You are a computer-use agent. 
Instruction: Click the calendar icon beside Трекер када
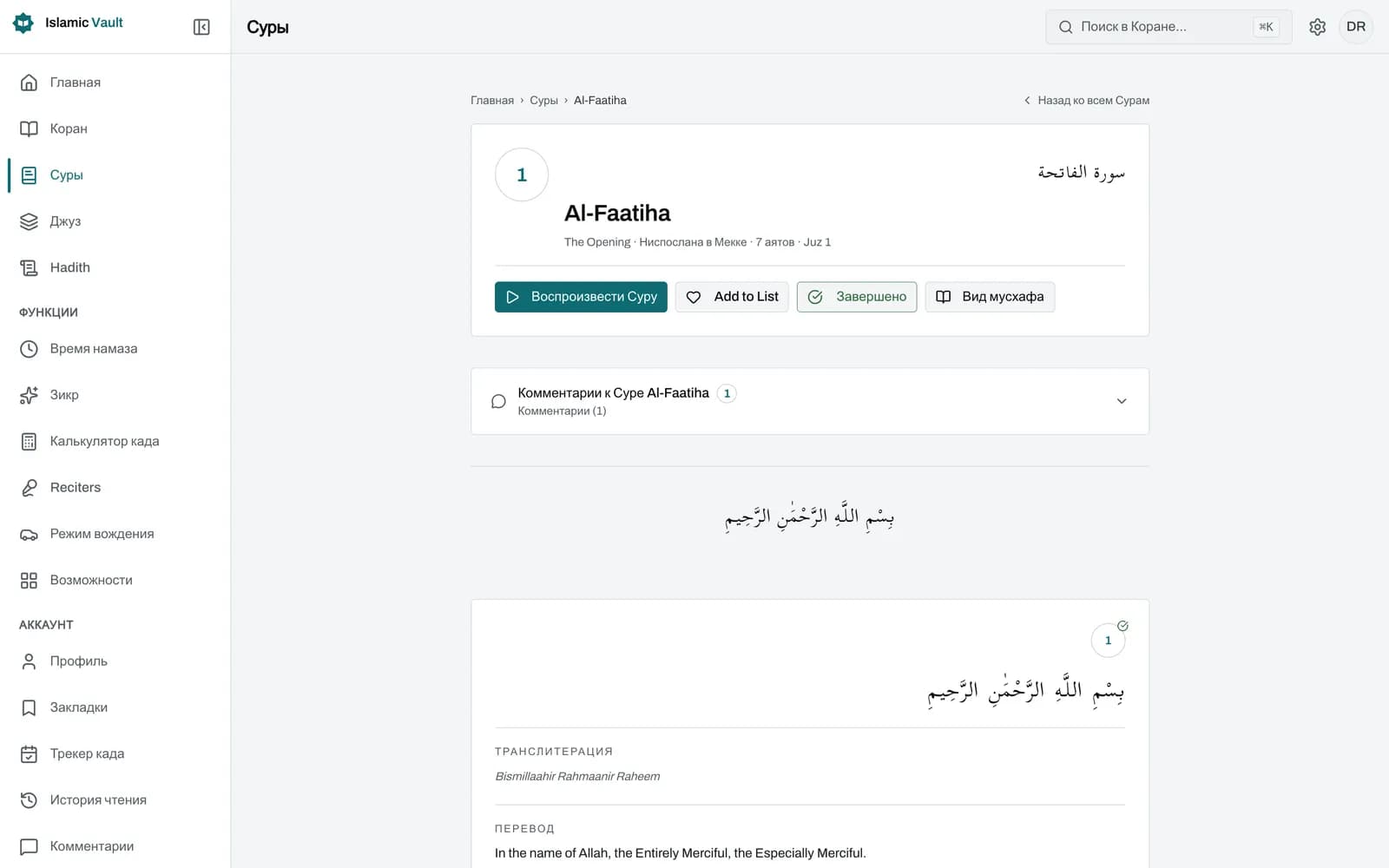click(29, 753)
